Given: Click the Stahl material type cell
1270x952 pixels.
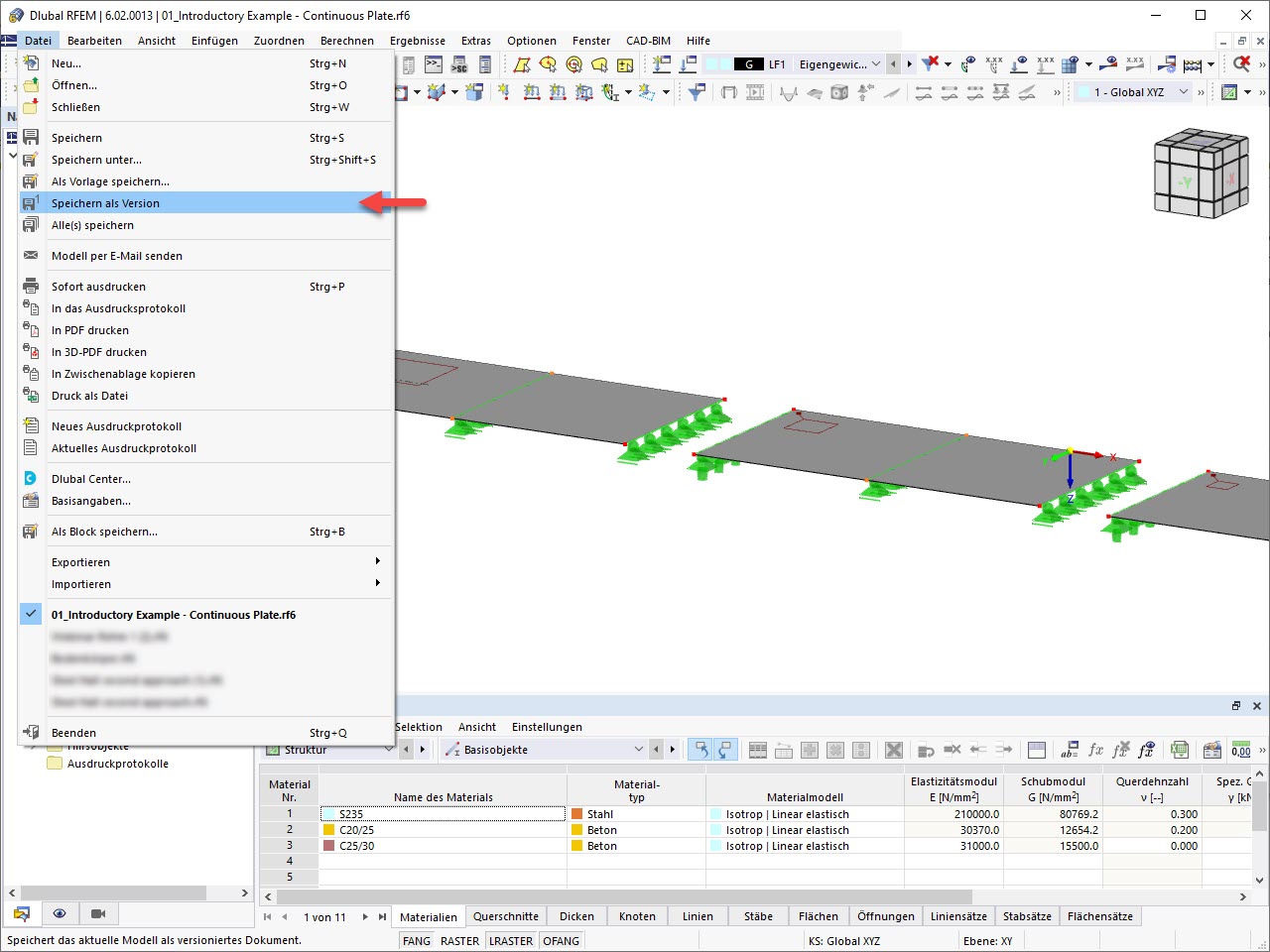Looking at the screenshot, I should point(636,814).
